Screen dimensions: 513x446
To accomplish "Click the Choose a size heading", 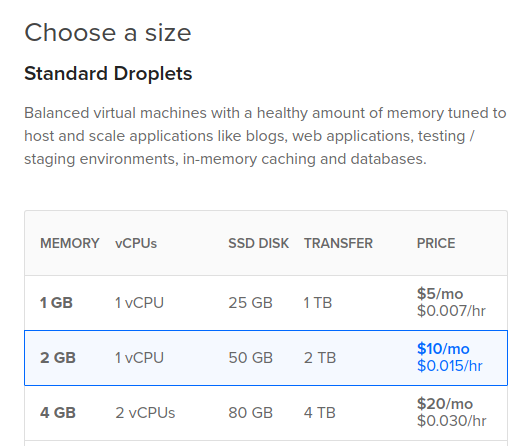I will (108, 33).
